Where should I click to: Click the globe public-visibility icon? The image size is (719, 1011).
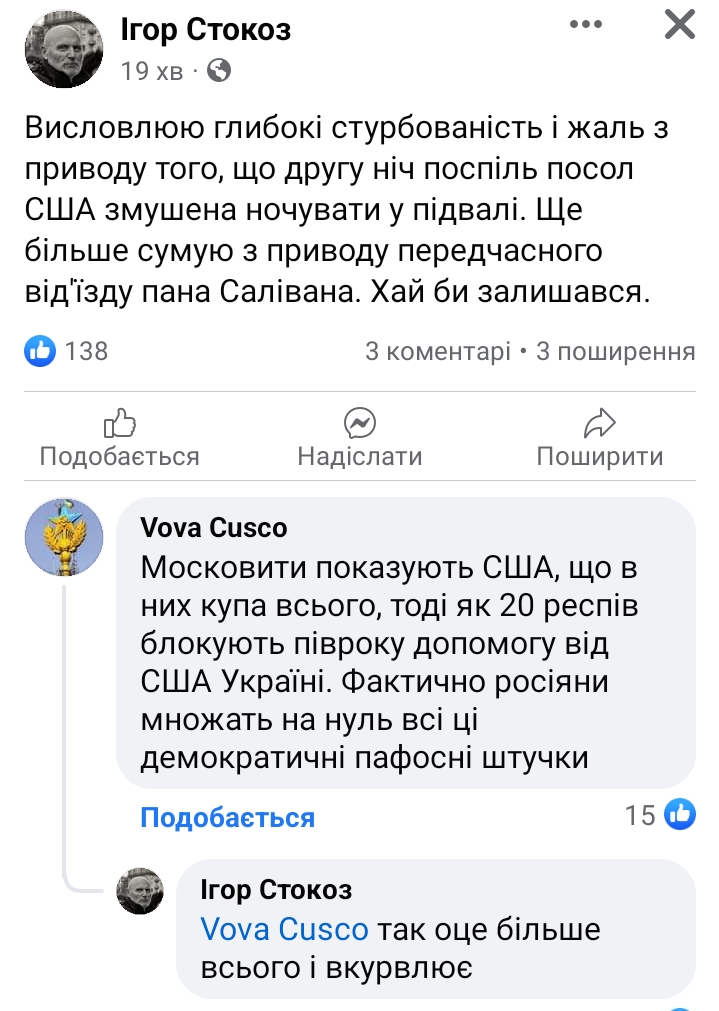coord(219,71)
